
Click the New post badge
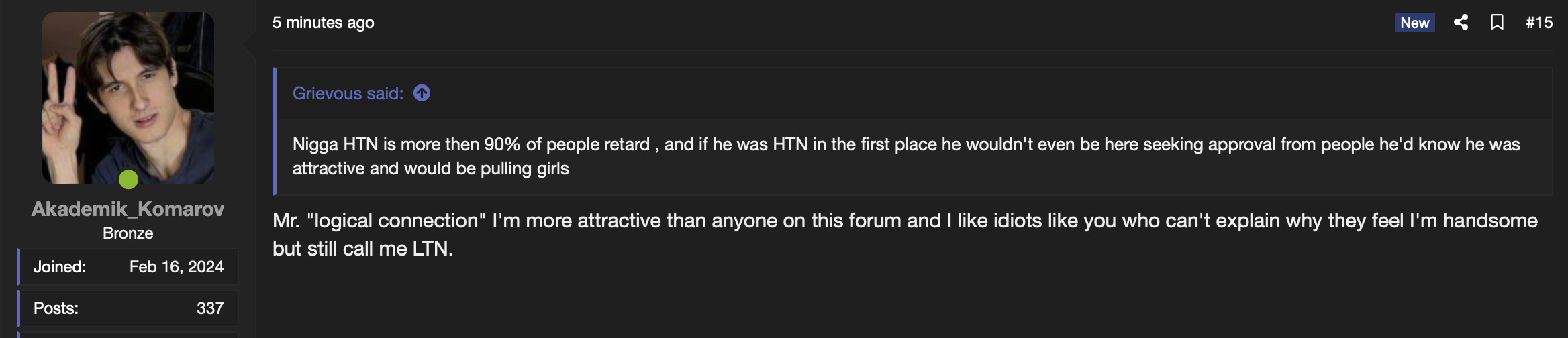pos(1414,23)
